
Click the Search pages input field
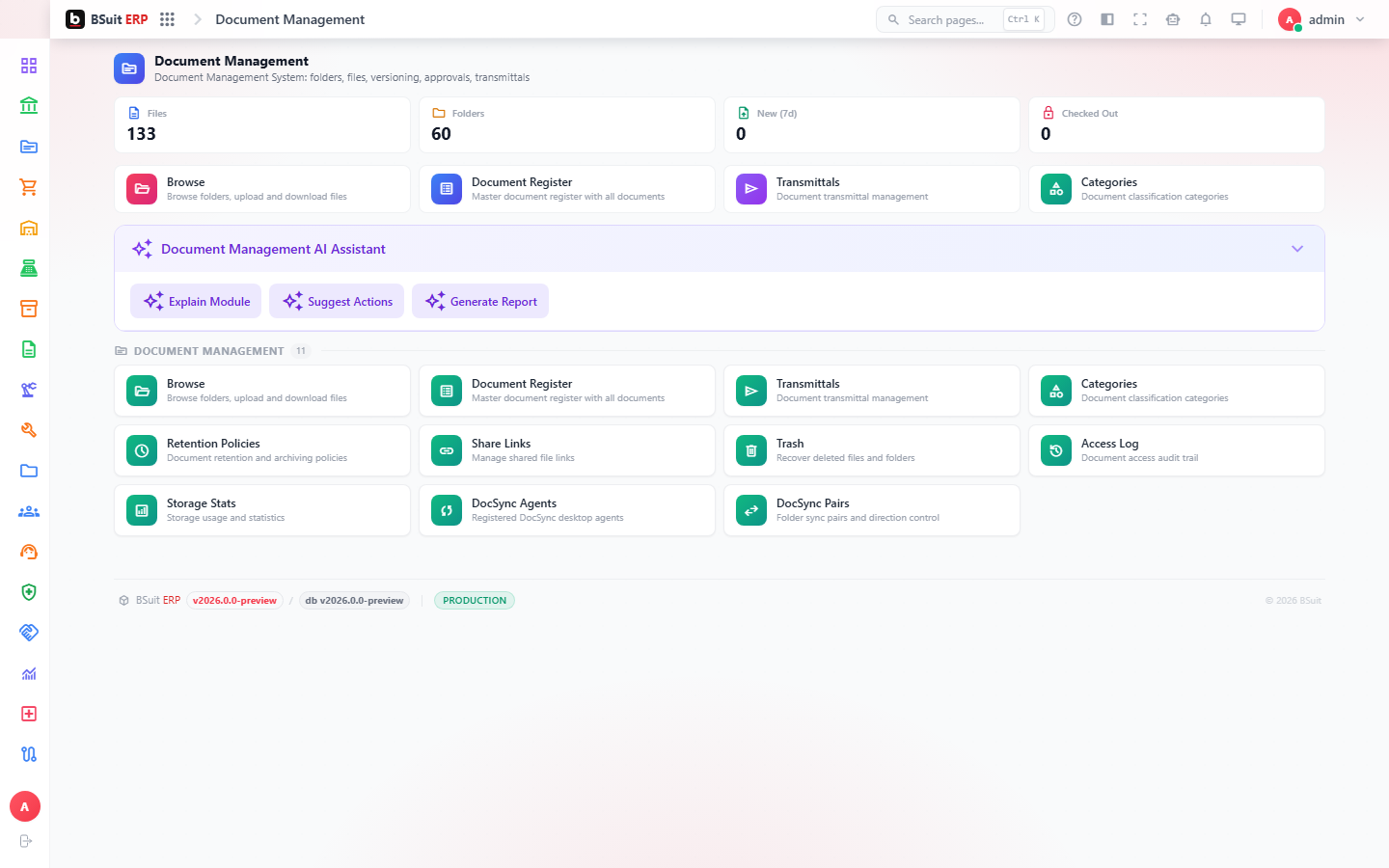coord(965,19)
